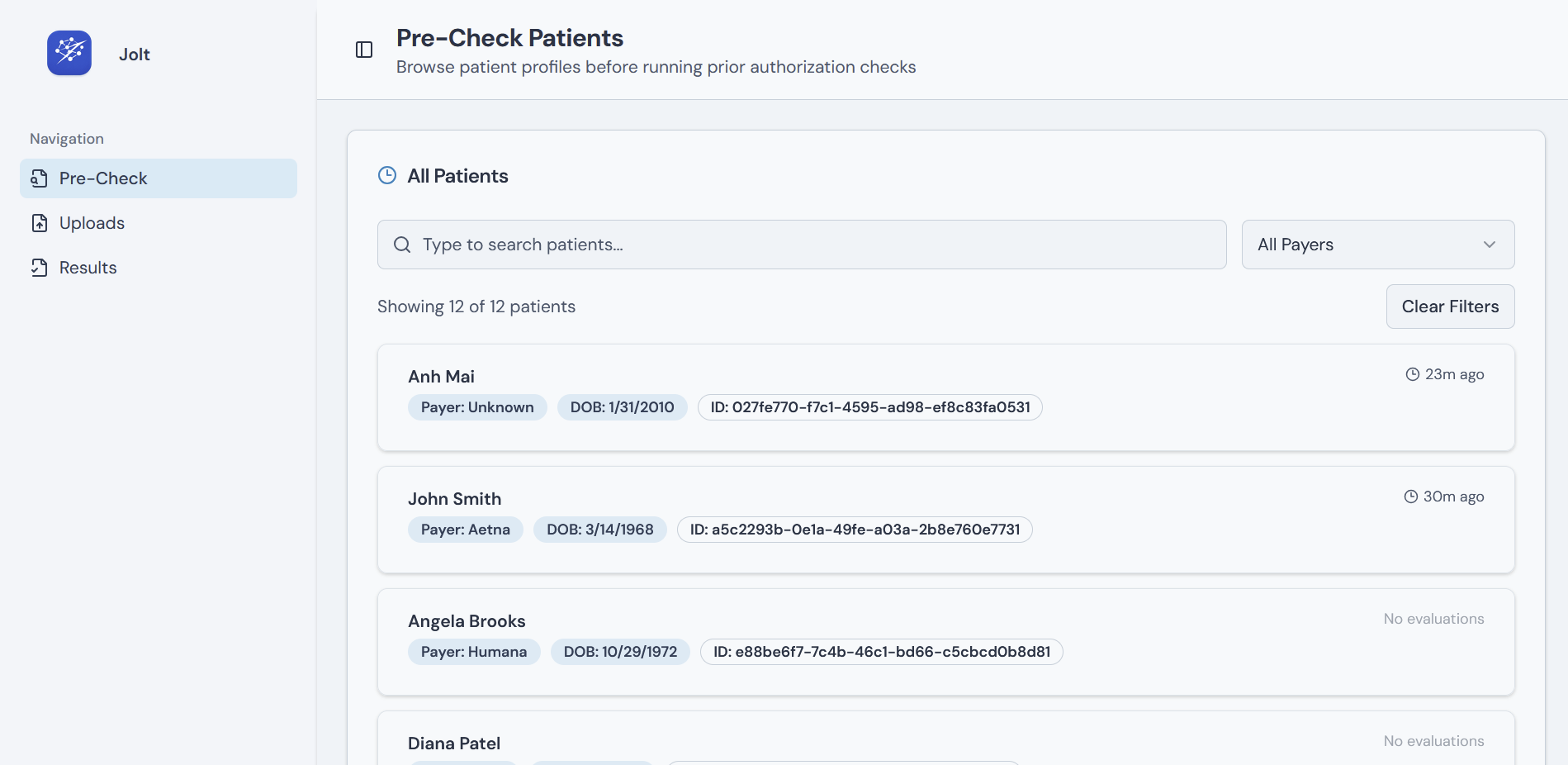Click the Pre-Check navigation icon
1568x765 pixels.
(40, 178)
